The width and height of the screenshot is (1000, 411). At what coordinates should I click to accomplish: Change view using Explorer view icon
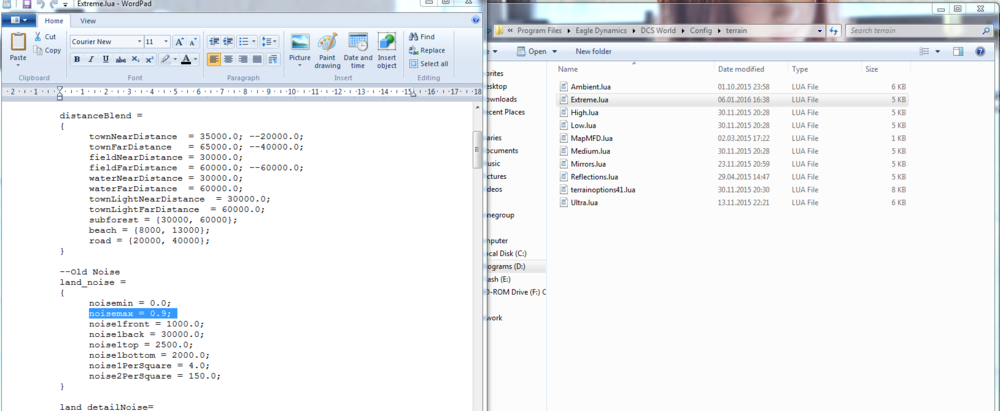924,51
